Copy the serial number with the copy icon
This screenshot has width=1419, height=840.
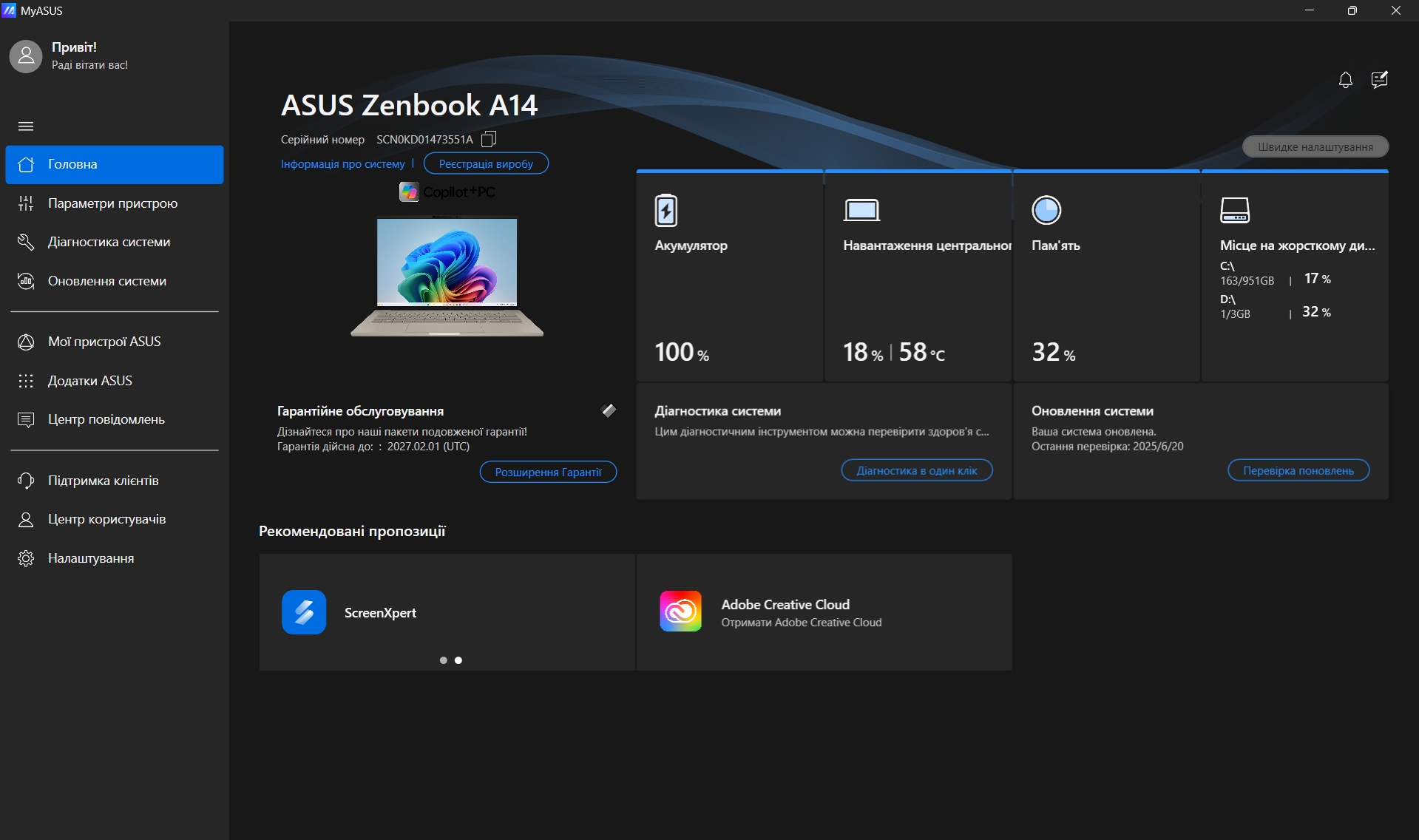point(488,139)
